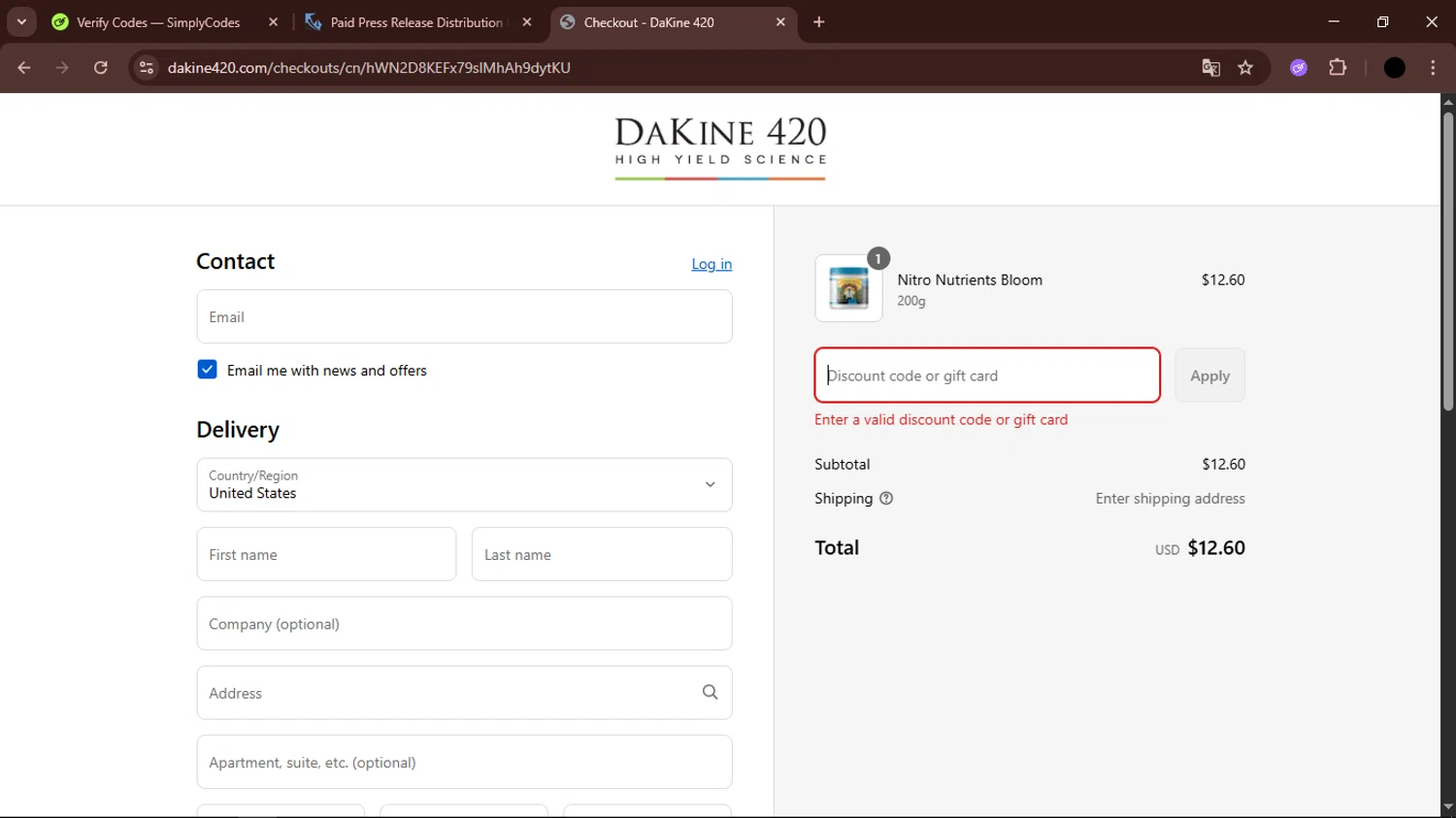Viewport: 1456px width, 818px height.
Task: Focus the Email input field
Action: [464, 316]
